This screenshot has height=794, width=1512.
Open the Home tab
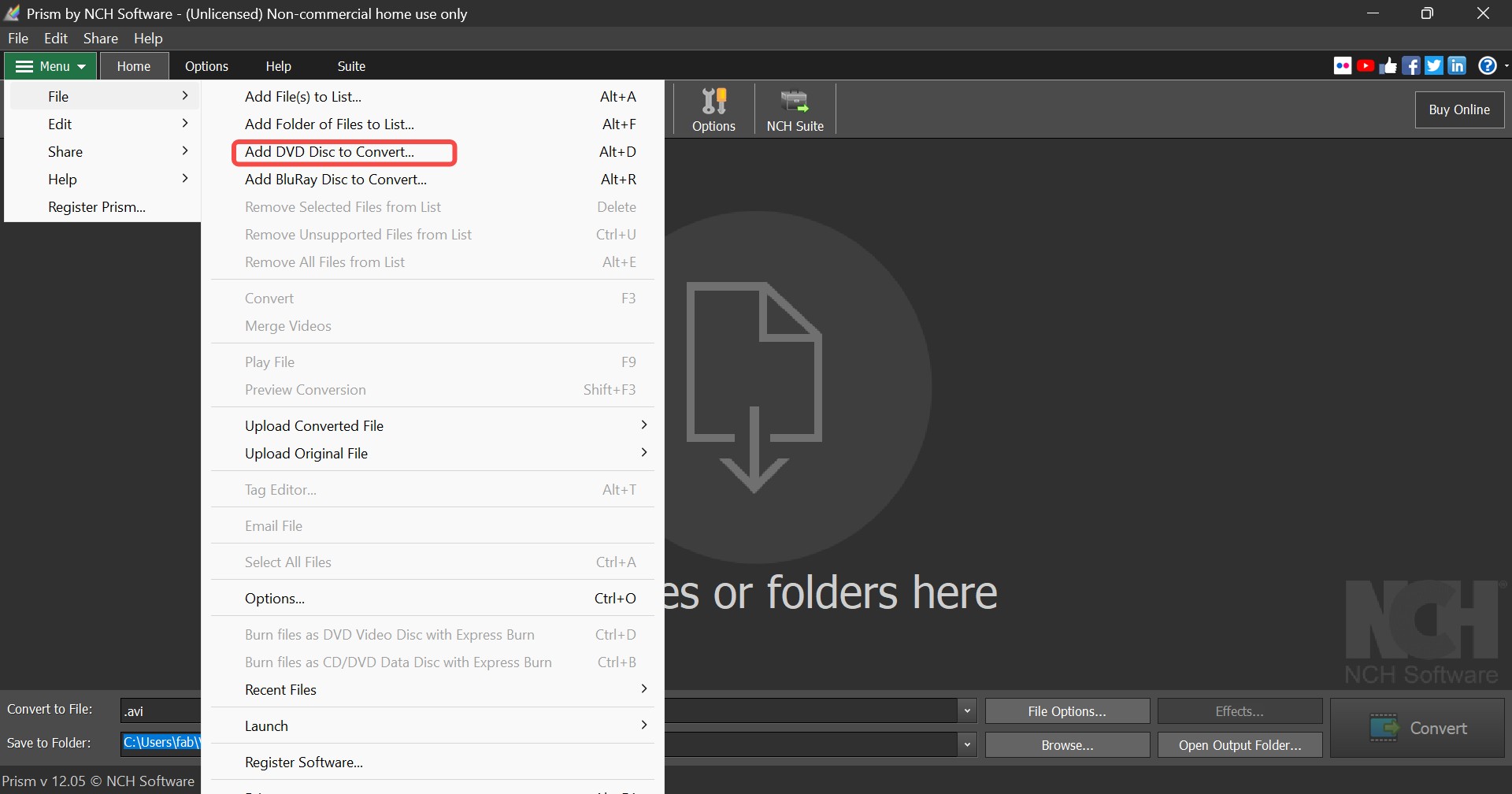coord(133,66)
